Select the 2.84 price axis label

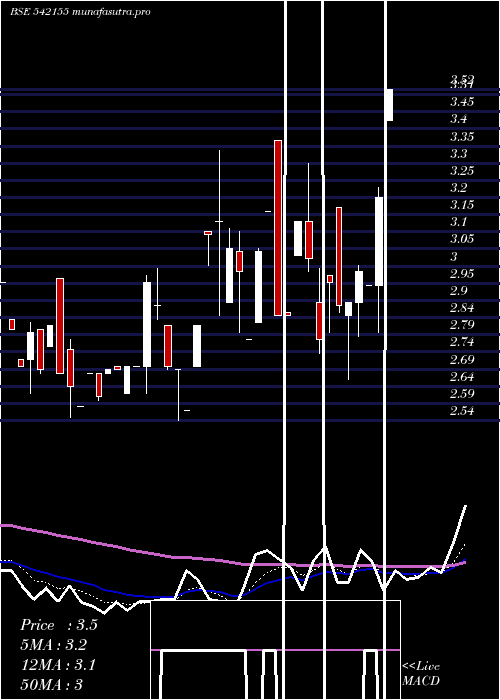[462, 308]
